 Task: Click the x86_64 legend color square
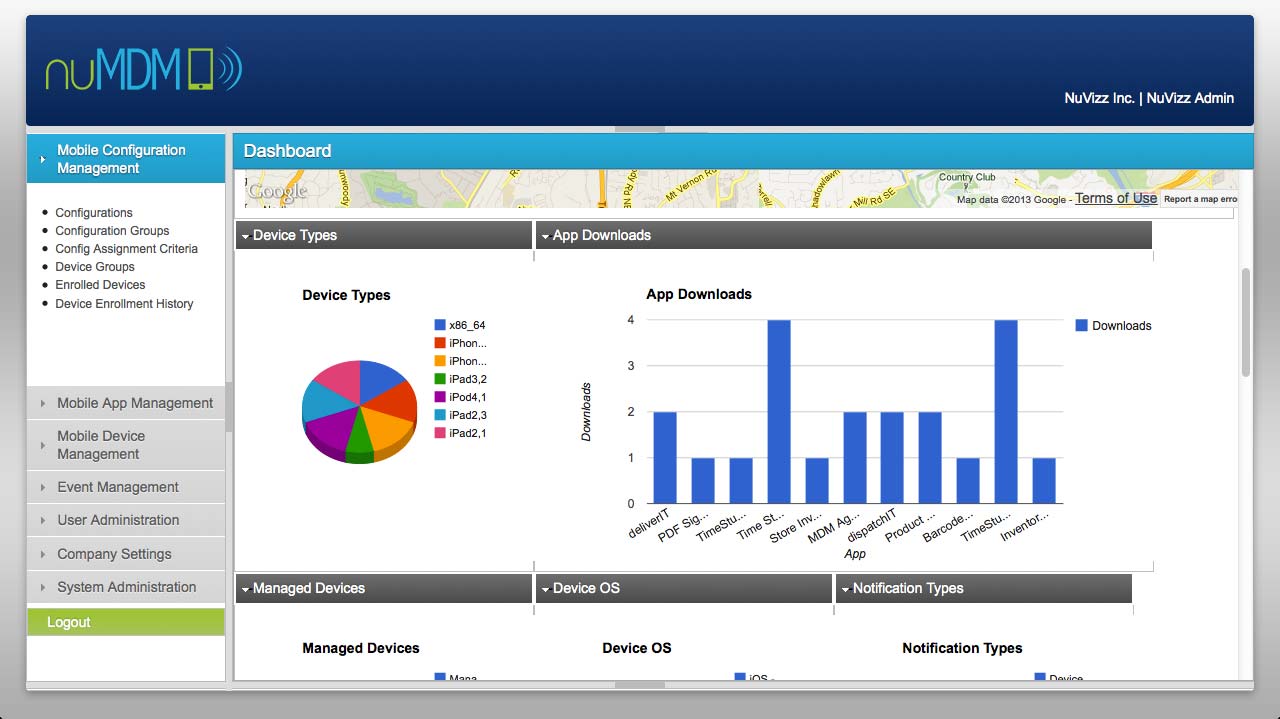(440, 325)
